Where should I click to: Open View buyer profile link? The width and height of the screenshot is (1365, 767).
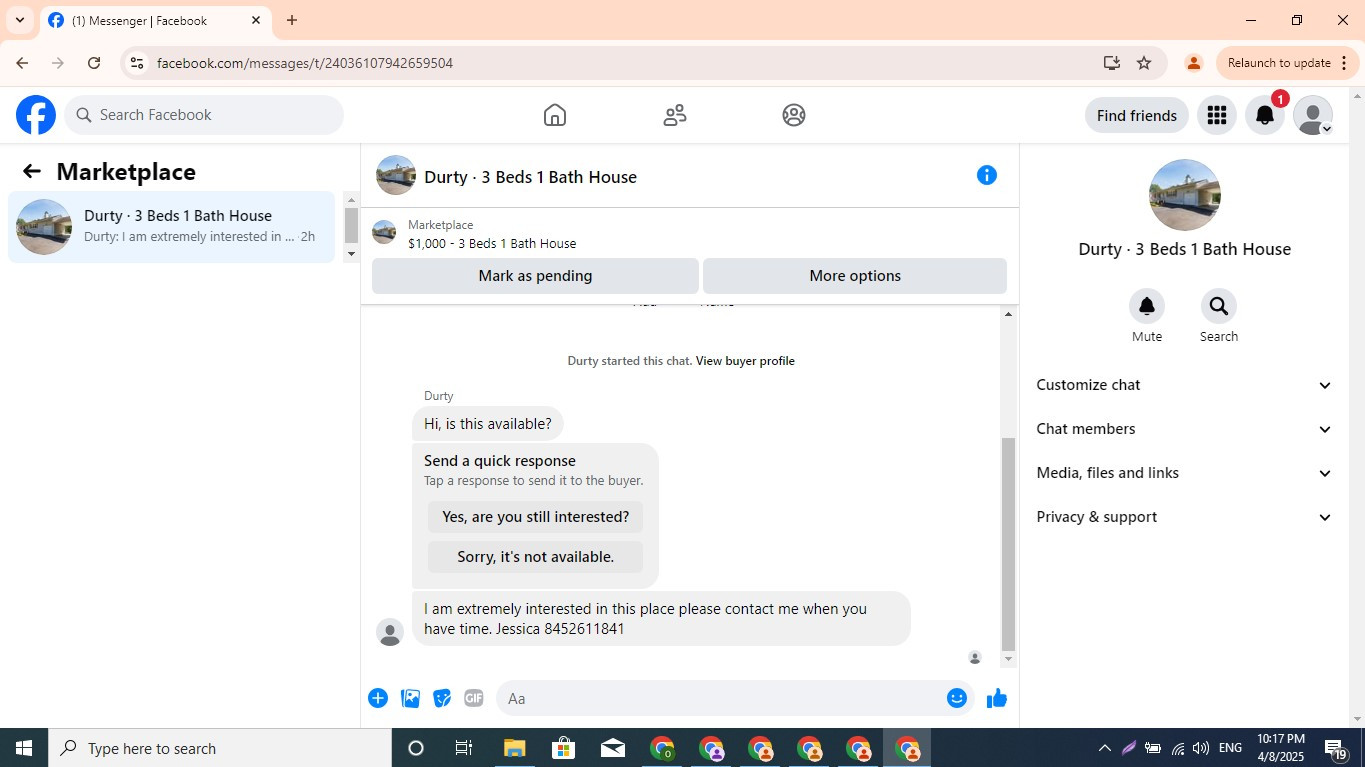coord(745,361)
